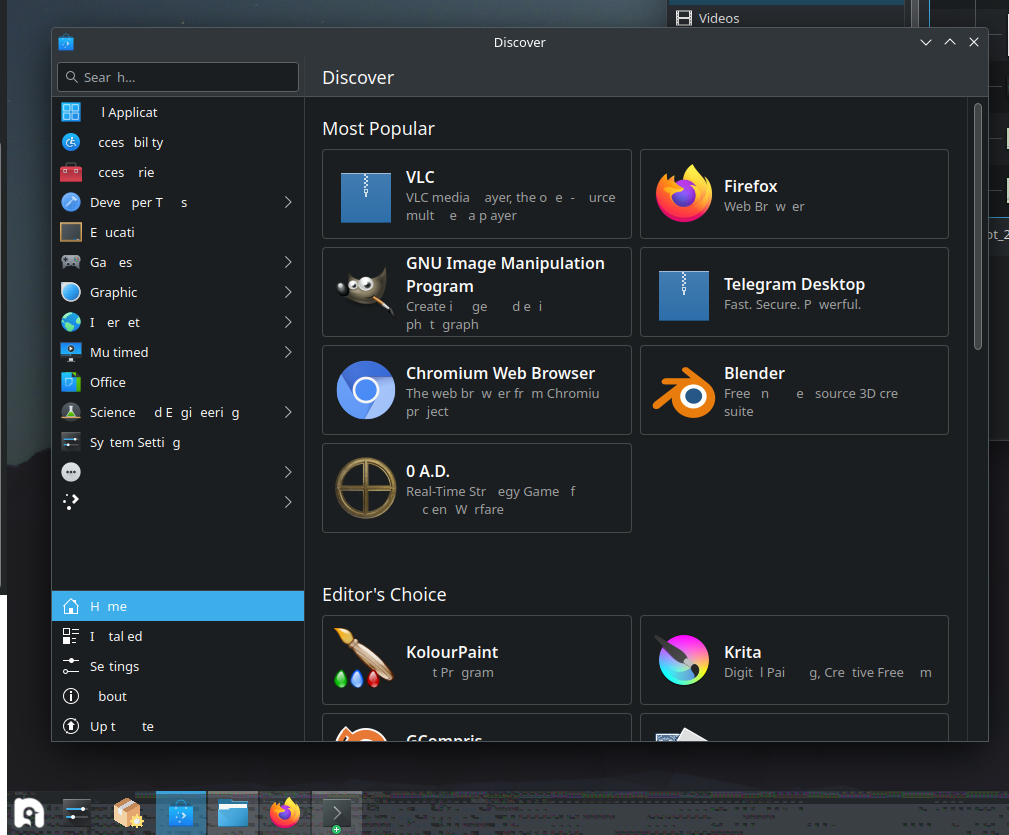Open System Settings from the taskbar
Image resolution: width=1009 pixels, height=835 pixels.
pyautogui.click(x=77, y=812)
